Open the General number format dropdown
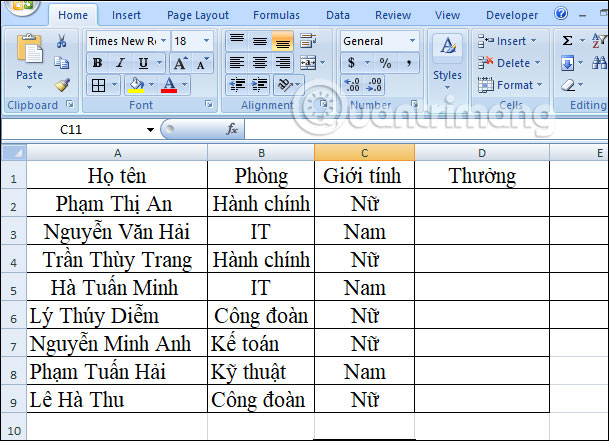The height and width of the screenshot is (441, 609). coord(412,40)
